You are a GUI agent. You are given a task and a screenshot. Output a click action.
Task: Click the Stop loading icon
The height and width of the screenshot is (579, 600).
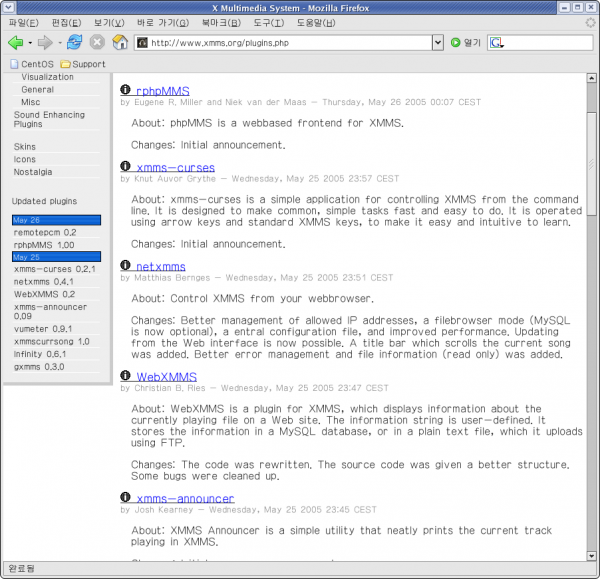(97, 42)
